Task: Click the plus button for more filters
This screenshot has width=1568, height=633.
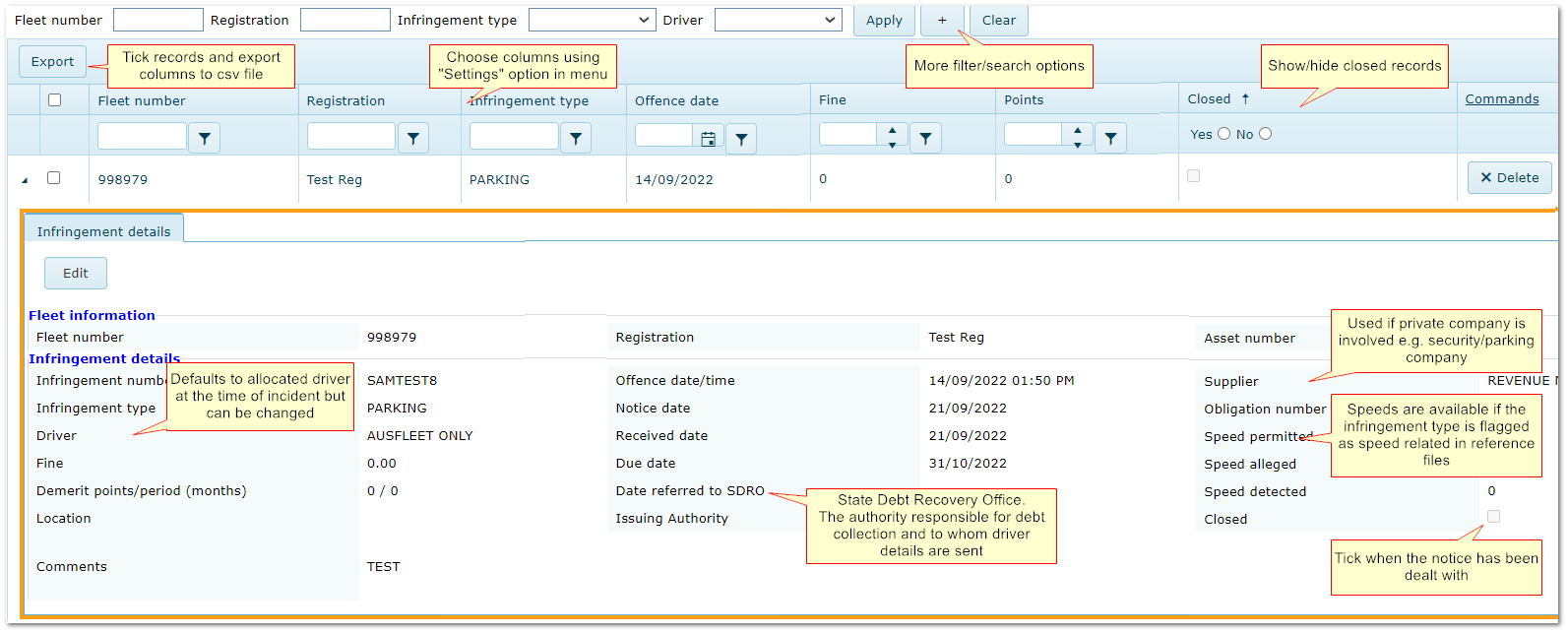Action: pos(942,20)
